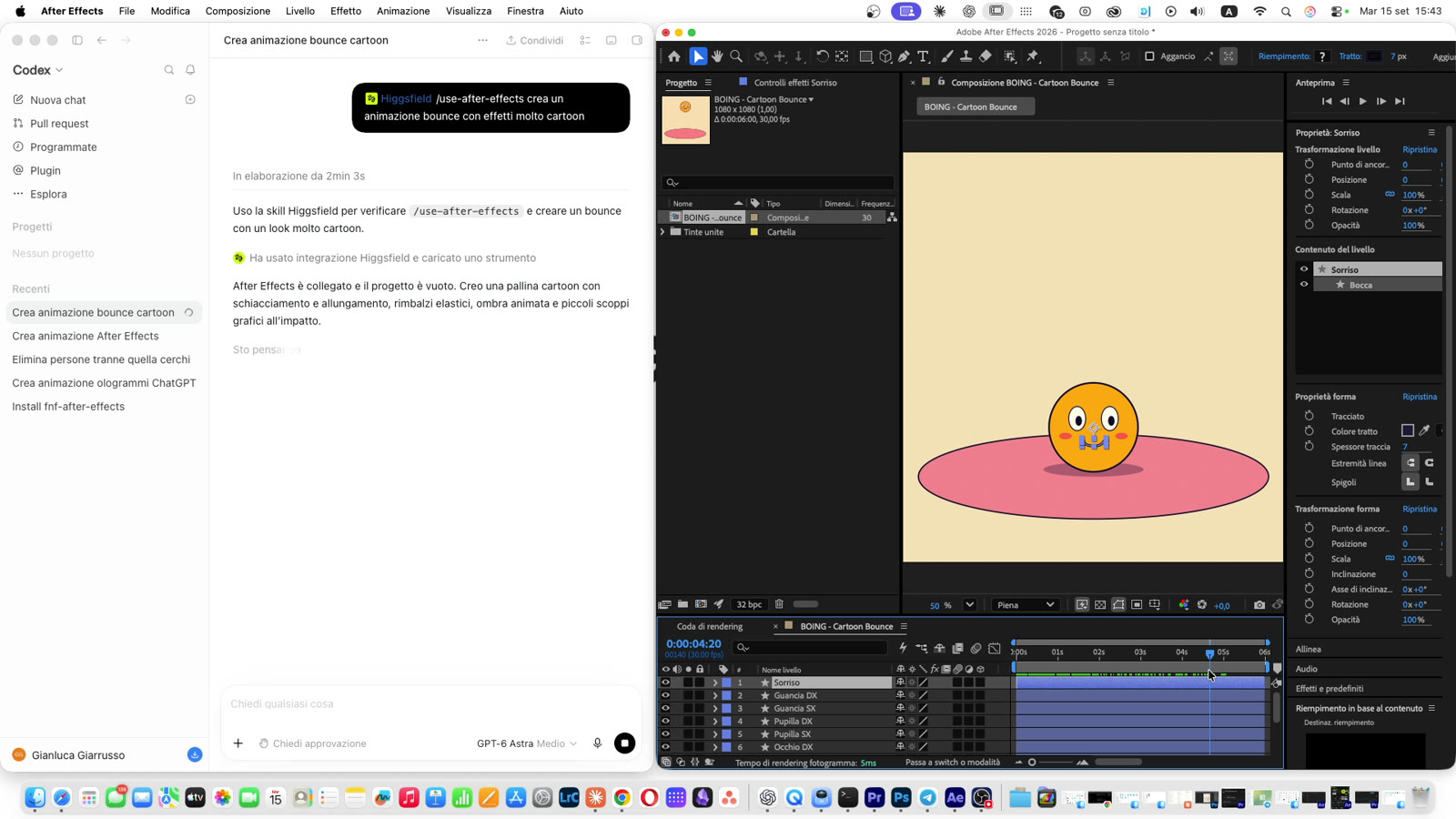
Task: Select the Brush tool
Action: 947,56
